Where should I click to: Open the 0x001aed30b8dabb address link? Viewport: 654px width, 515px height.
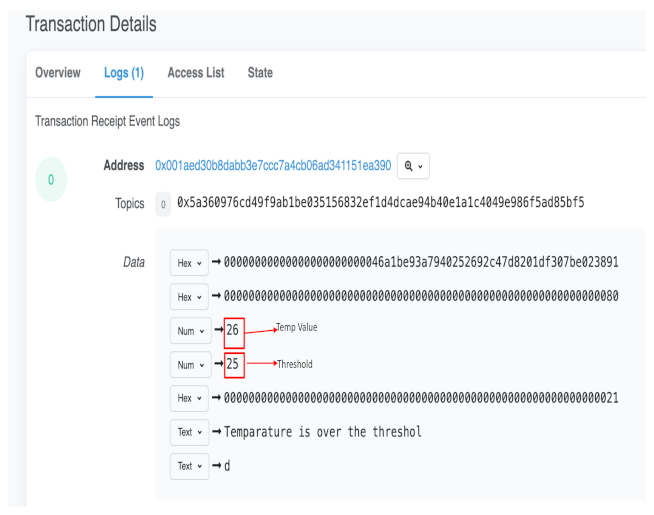[273, 166]
